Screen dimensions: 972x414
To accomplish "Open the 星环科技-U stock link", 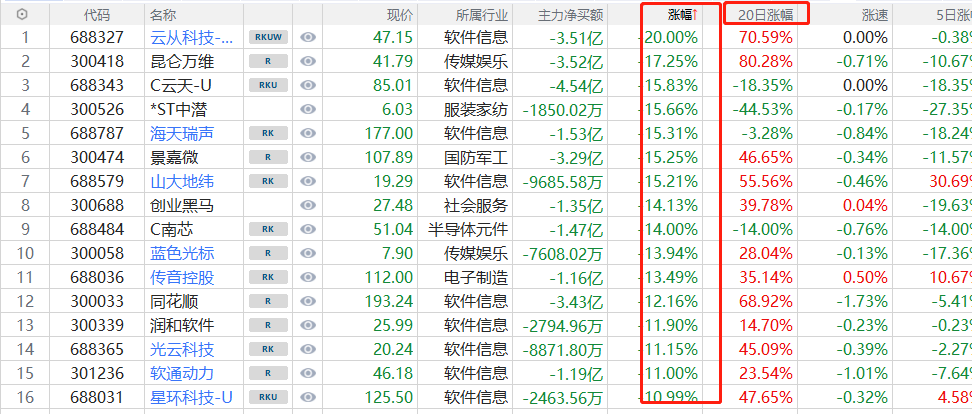I will tap(192, 397).
